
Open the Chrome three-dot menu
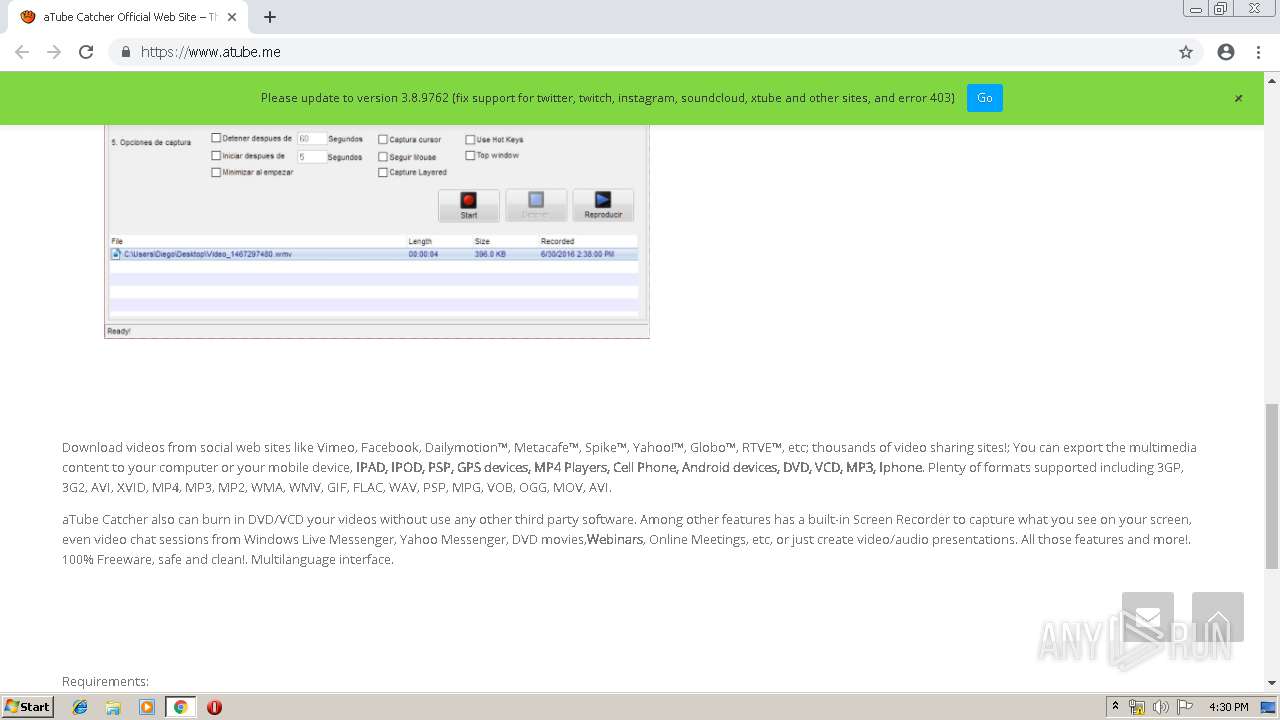click(x=1258, y=52)
